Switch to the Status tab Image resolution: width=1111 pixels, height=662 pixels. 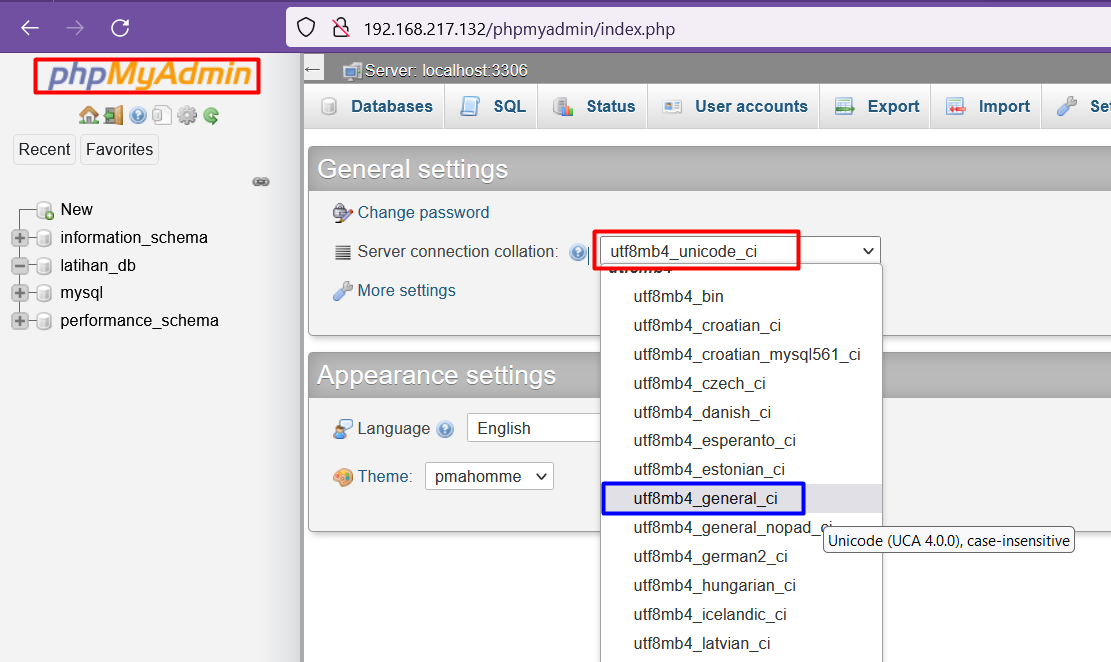[x=594, y=106]
